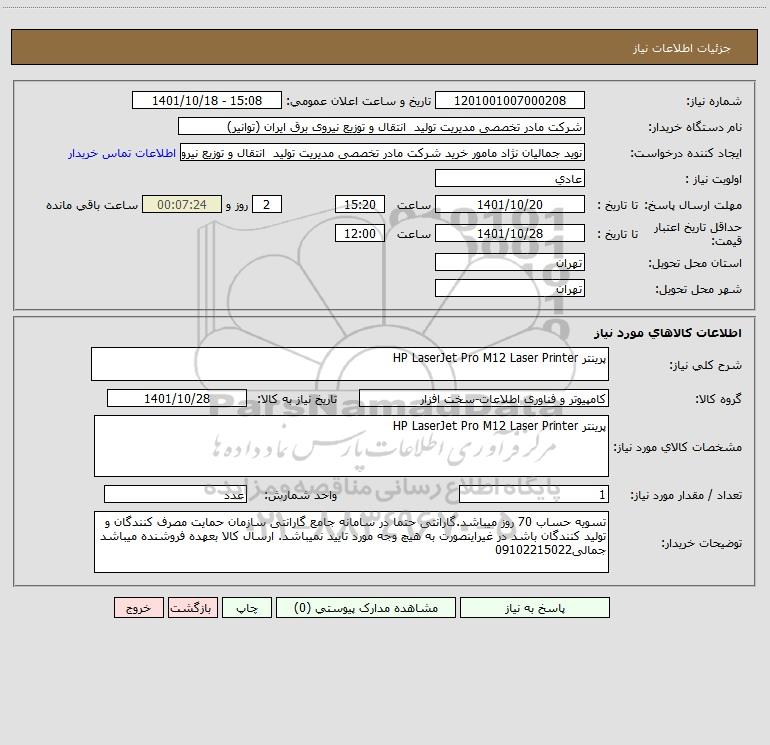
Task: Click announcement date field 1401/10/18 - 15:08
Action: (x=207, y=100)
